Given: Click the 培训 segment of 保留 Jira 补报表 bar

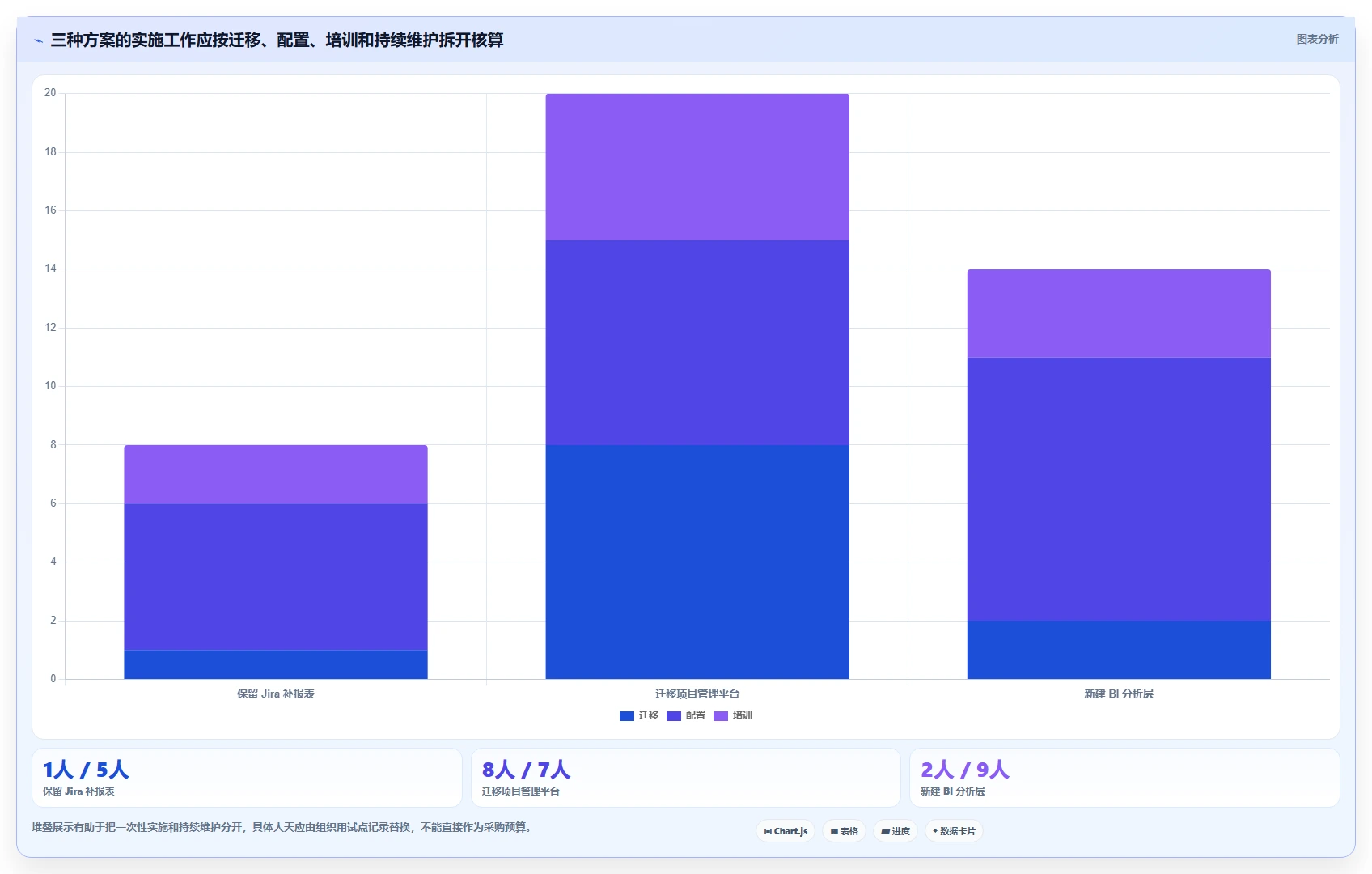Looking at the screenshot, I should [x=276, y=474].
